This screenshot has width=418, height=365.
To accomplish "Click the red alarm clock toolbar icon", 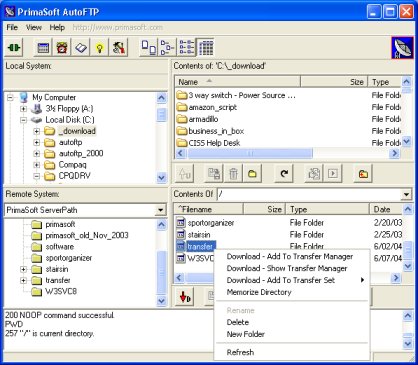I will 62,48.
